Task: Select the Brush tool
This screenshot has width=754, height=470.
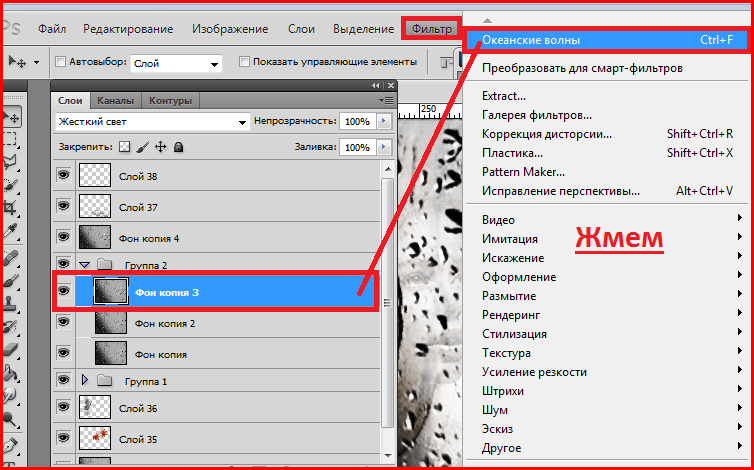Action: (x=10, y=282)
